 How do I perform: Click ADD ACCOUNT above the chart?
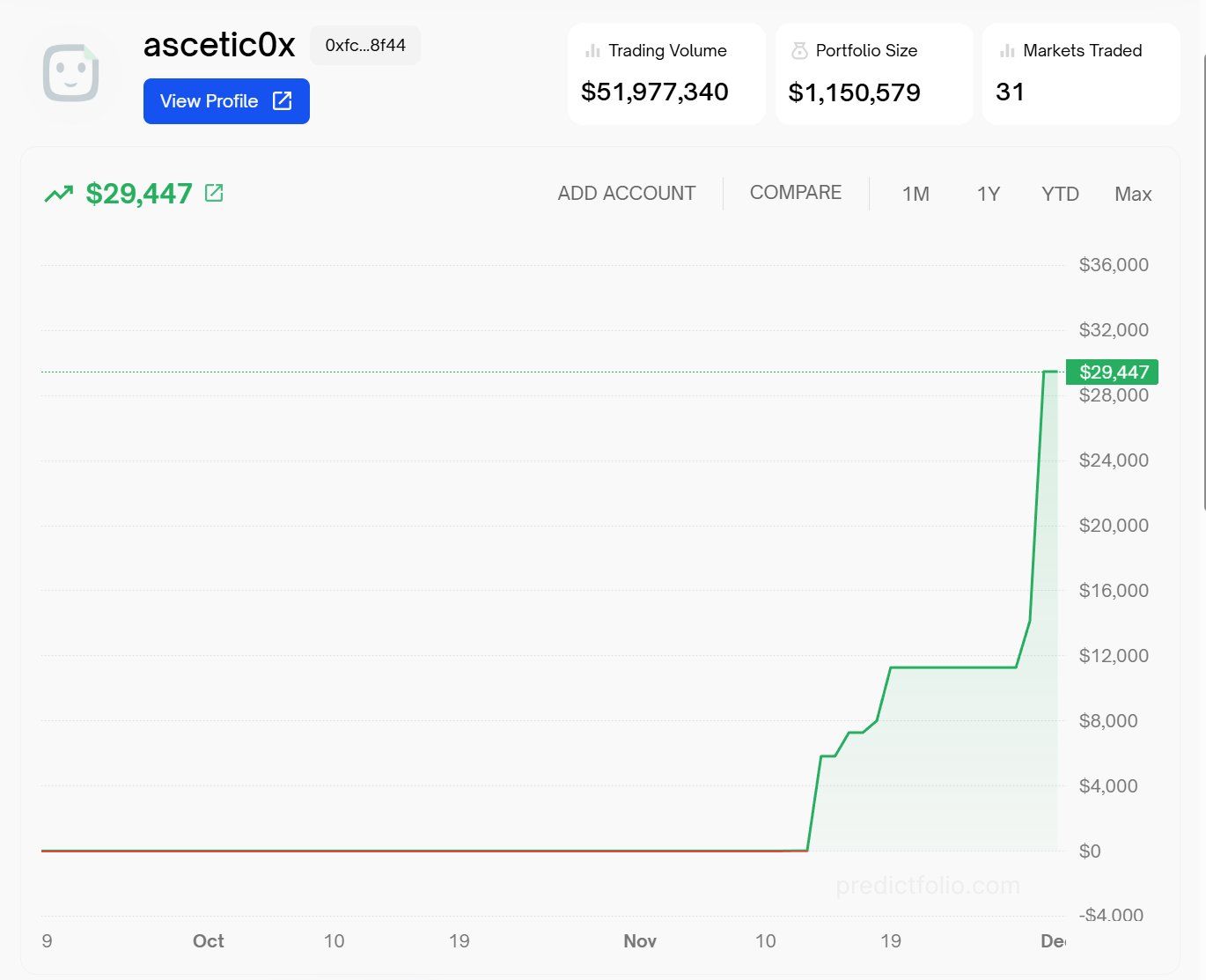(x=627, y=194)
